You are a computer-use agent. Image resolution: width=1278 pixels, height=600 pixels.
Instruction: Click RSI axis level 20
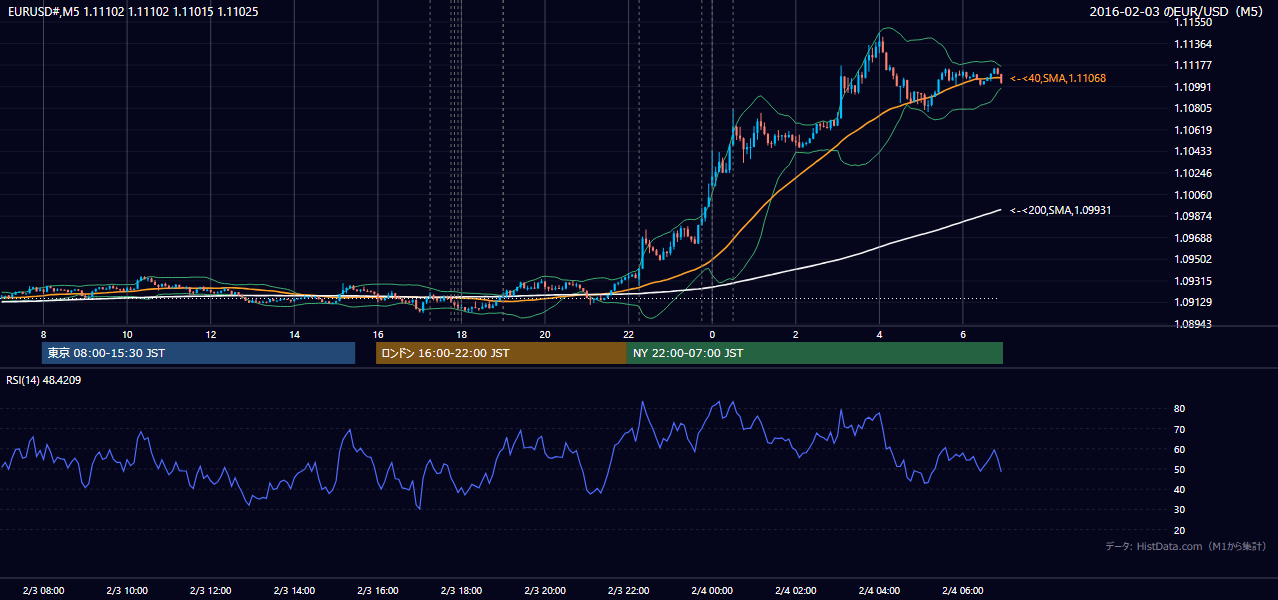pos(1180,530)
